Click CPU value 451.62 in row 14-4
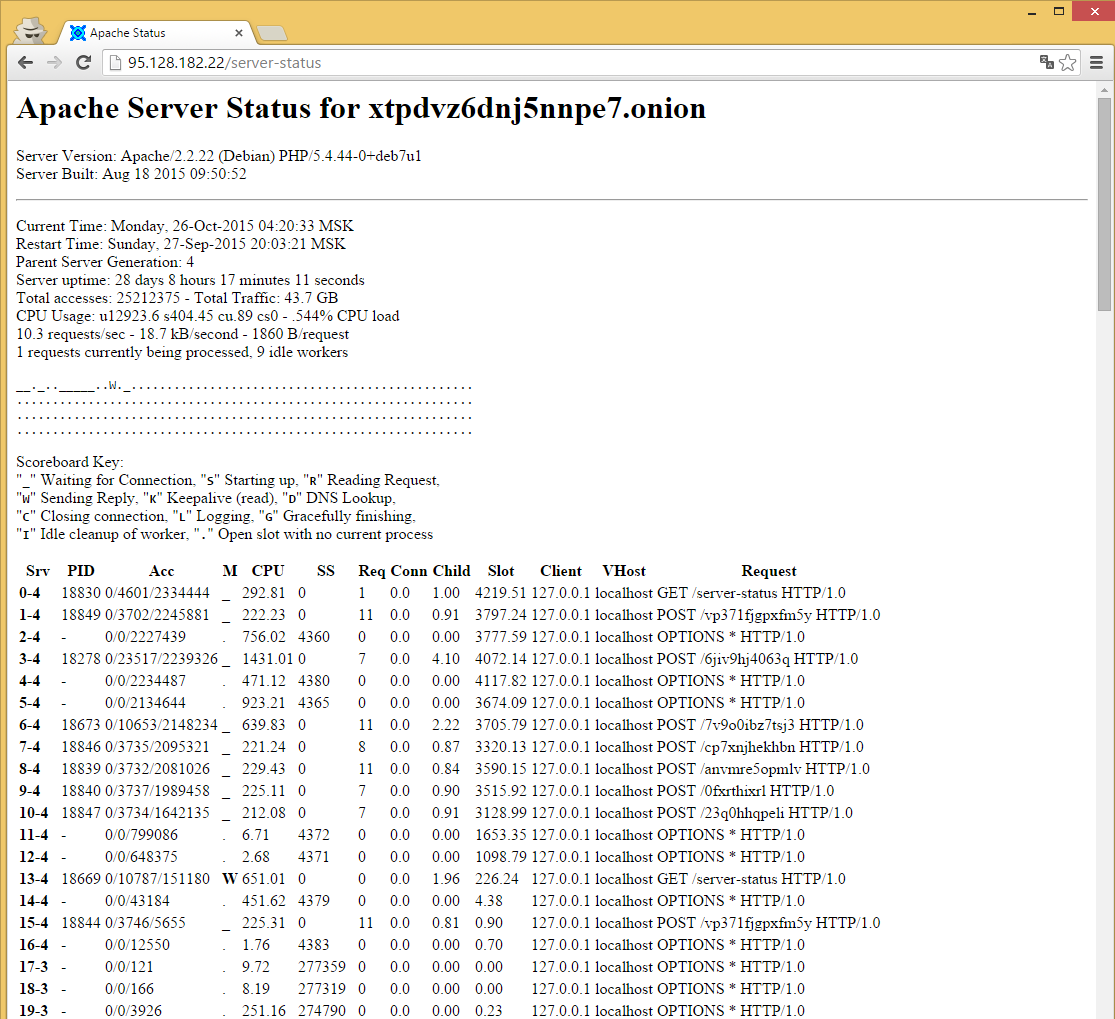1115x1019 pixels. coord(264,902)
